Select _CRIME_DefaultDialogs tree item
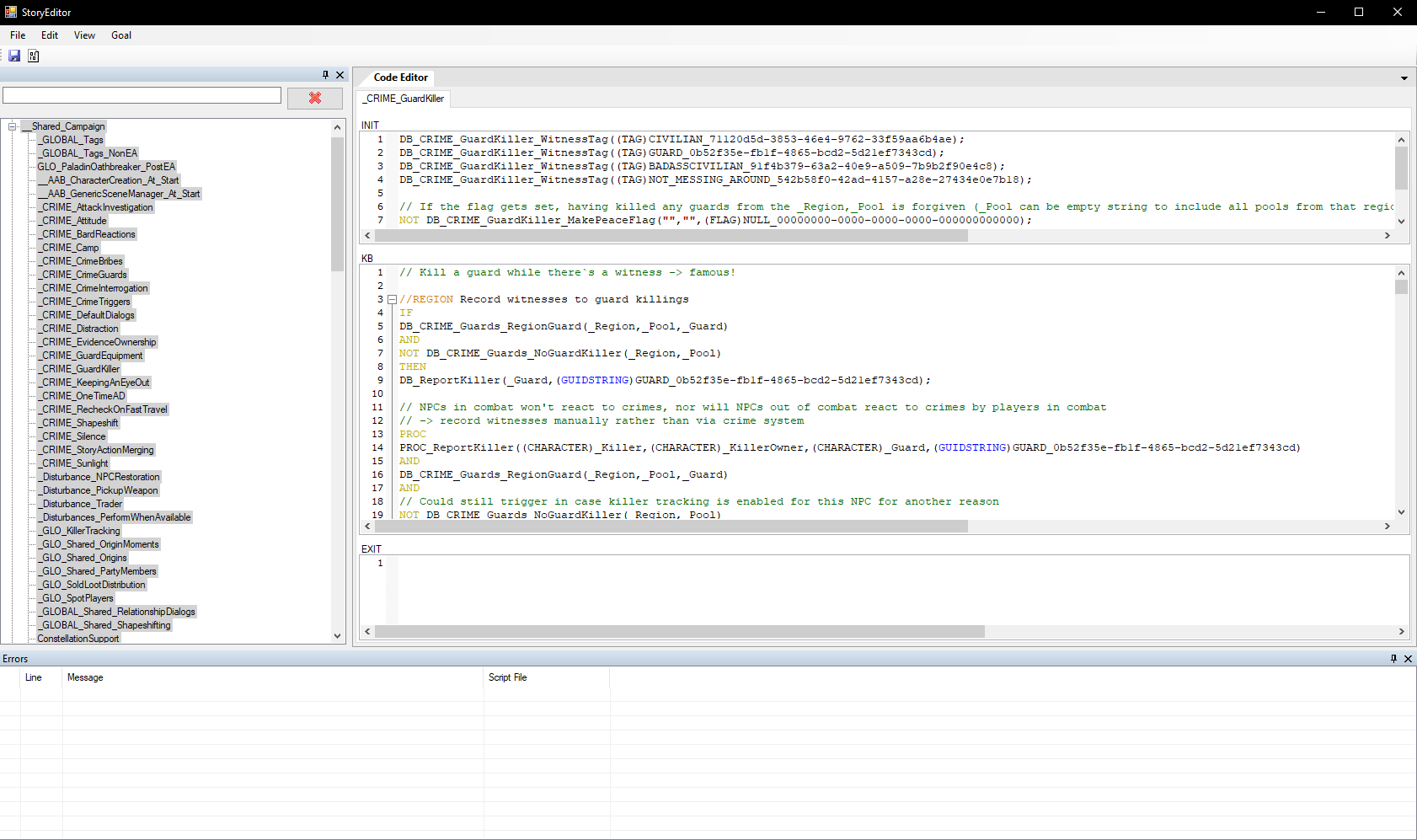This screenshot has width=1417, height=840. click(86, 315)
